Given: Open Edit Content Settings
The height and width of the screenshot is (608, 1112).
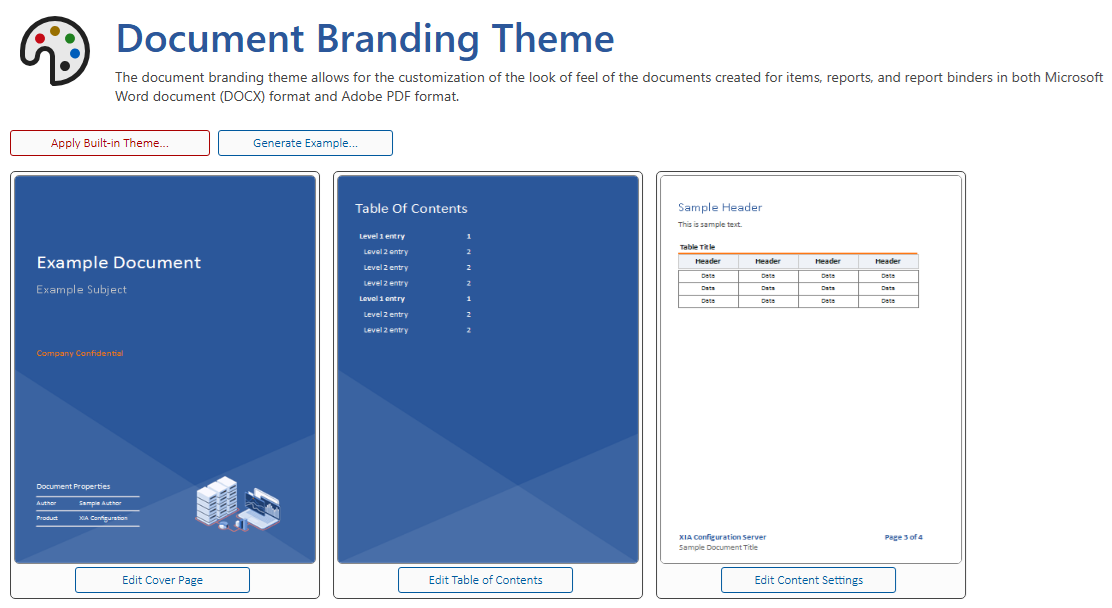Looking at the screenshot, I should 808,580.
